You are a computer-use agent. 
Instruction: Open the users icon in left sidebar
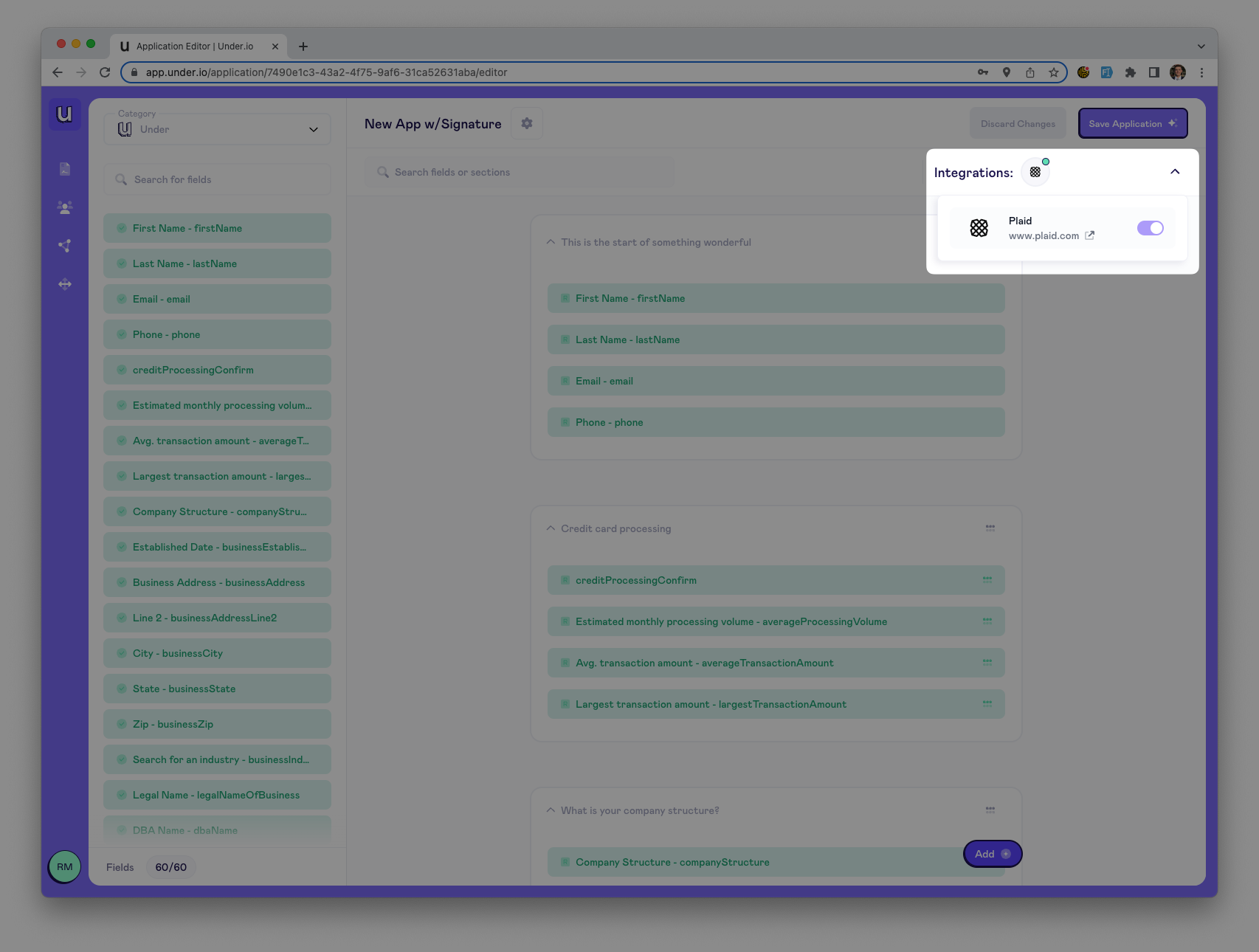(65, 207)
